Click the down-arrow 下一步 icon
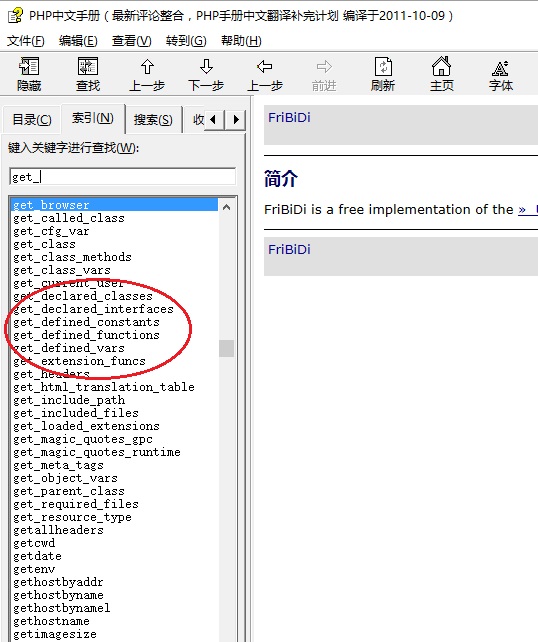Image resolution: width=538 pixels, height=642 pixels. pos(206,74)
